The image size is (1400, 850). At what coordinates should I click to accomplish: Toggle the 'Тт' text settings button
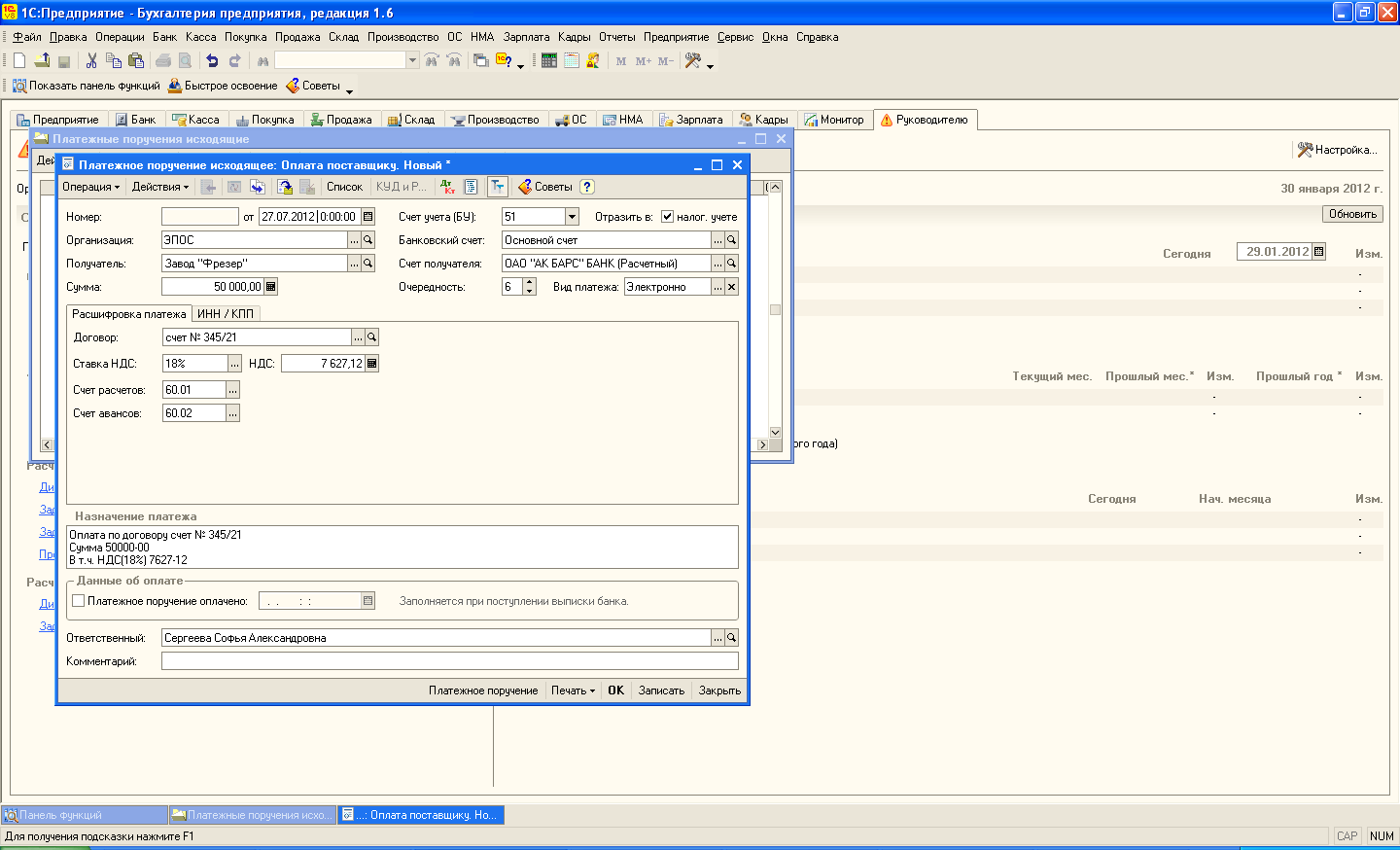click(497, 187)
